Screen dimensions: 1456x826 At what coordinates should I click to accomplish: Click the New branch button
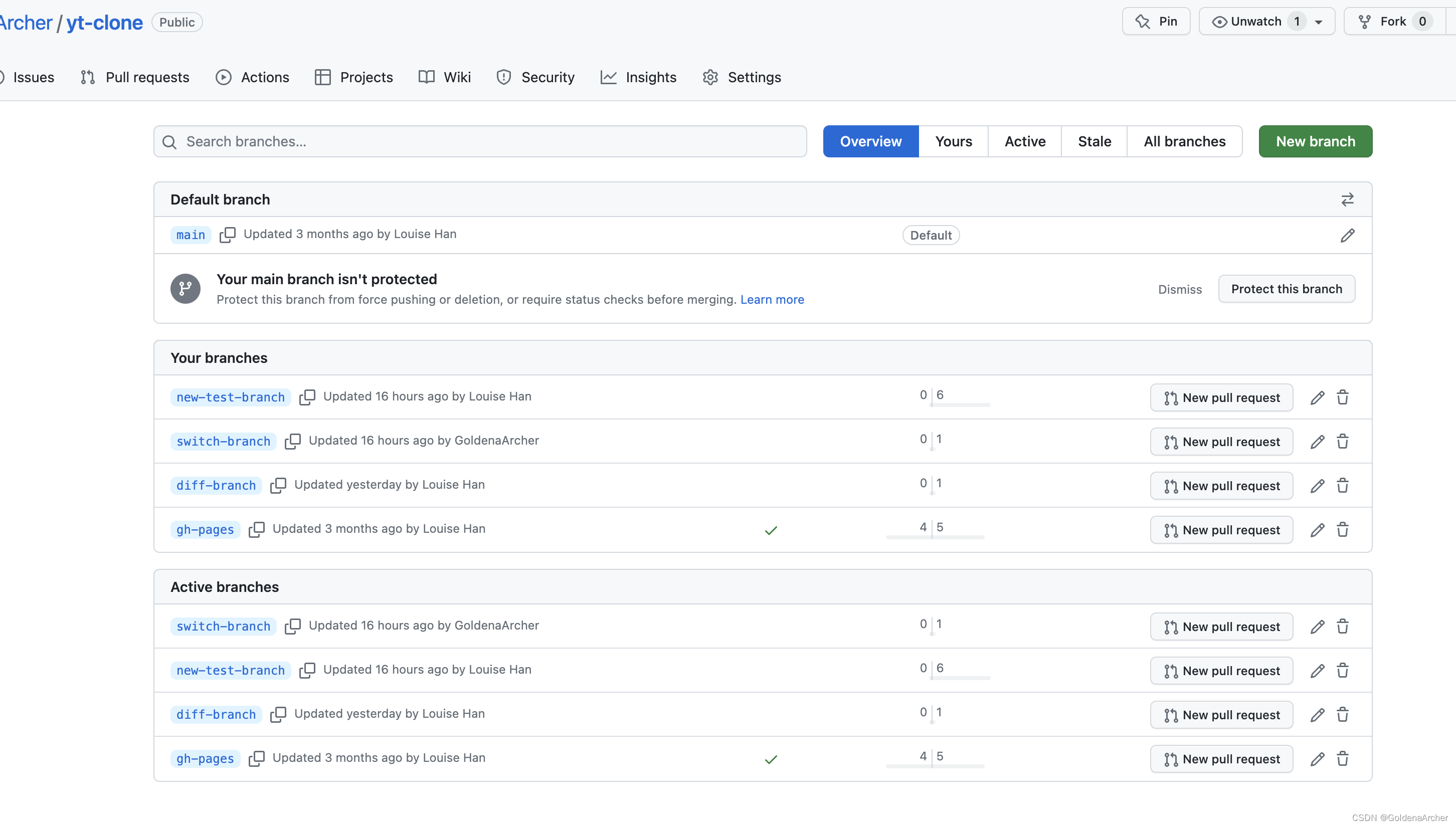click(1315, 141)
